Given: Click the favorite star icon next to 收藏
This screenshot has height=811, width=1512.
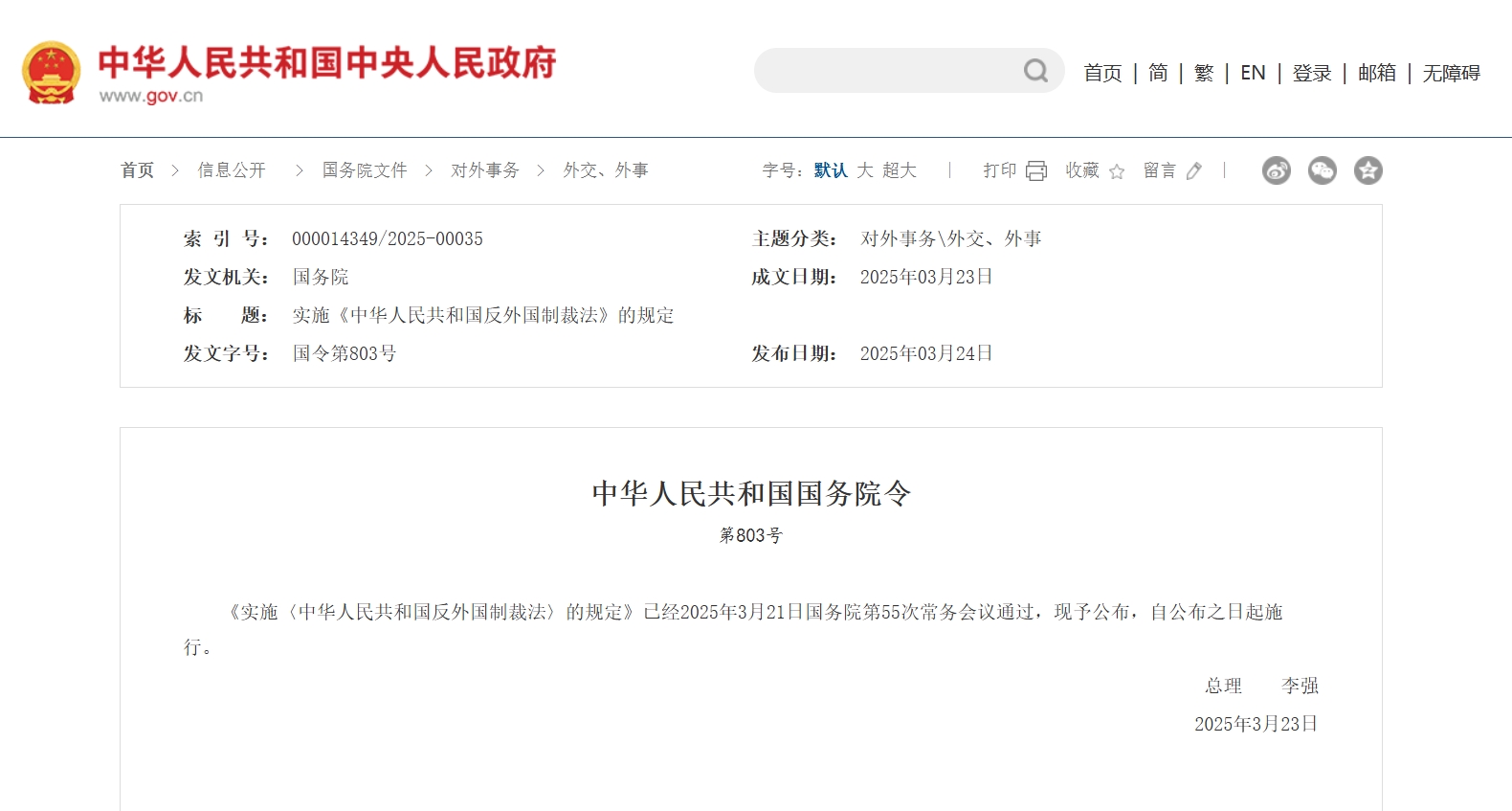Looking at the screenshot, I should click(1117, 171).
